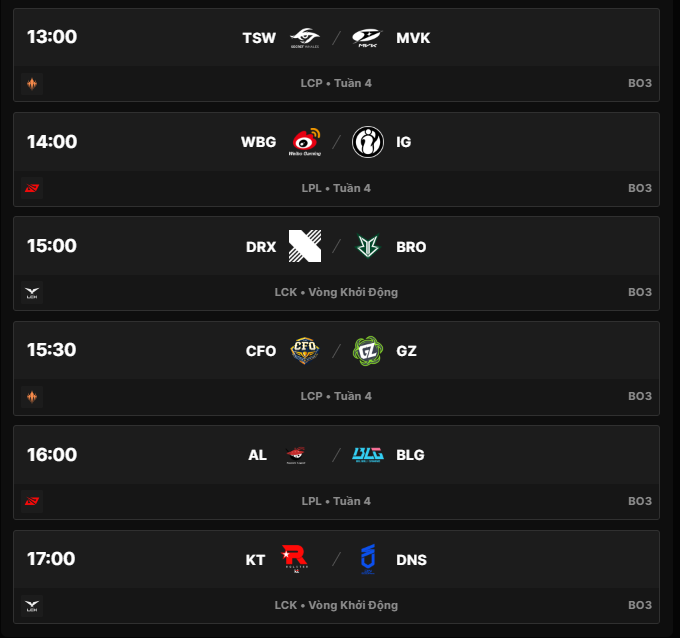This screenshot has height=638, width=680.
Task: Click the Invictus Gaming logo
Action: click(367, 142)
